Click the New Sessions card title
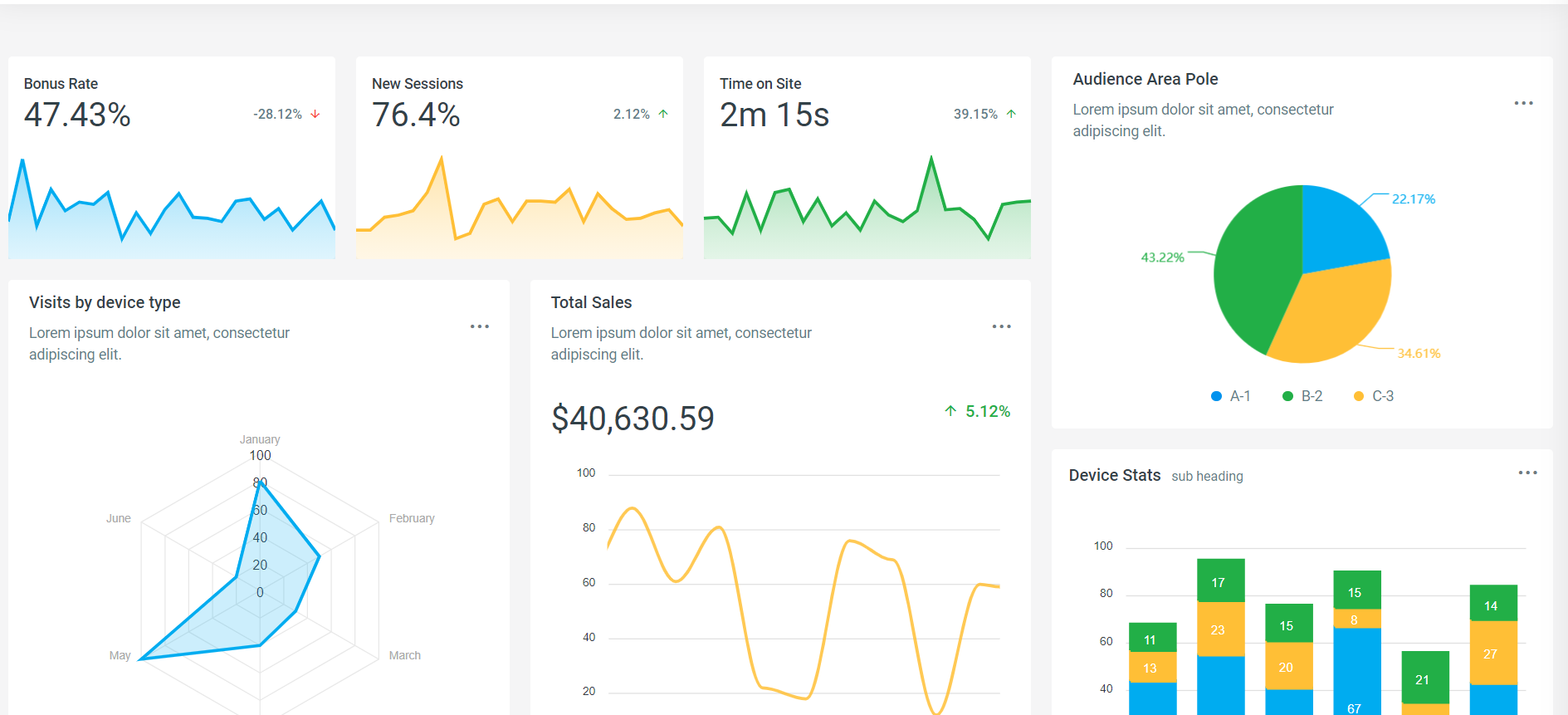This screenshot has height=715, width=1568. [418, 84]
